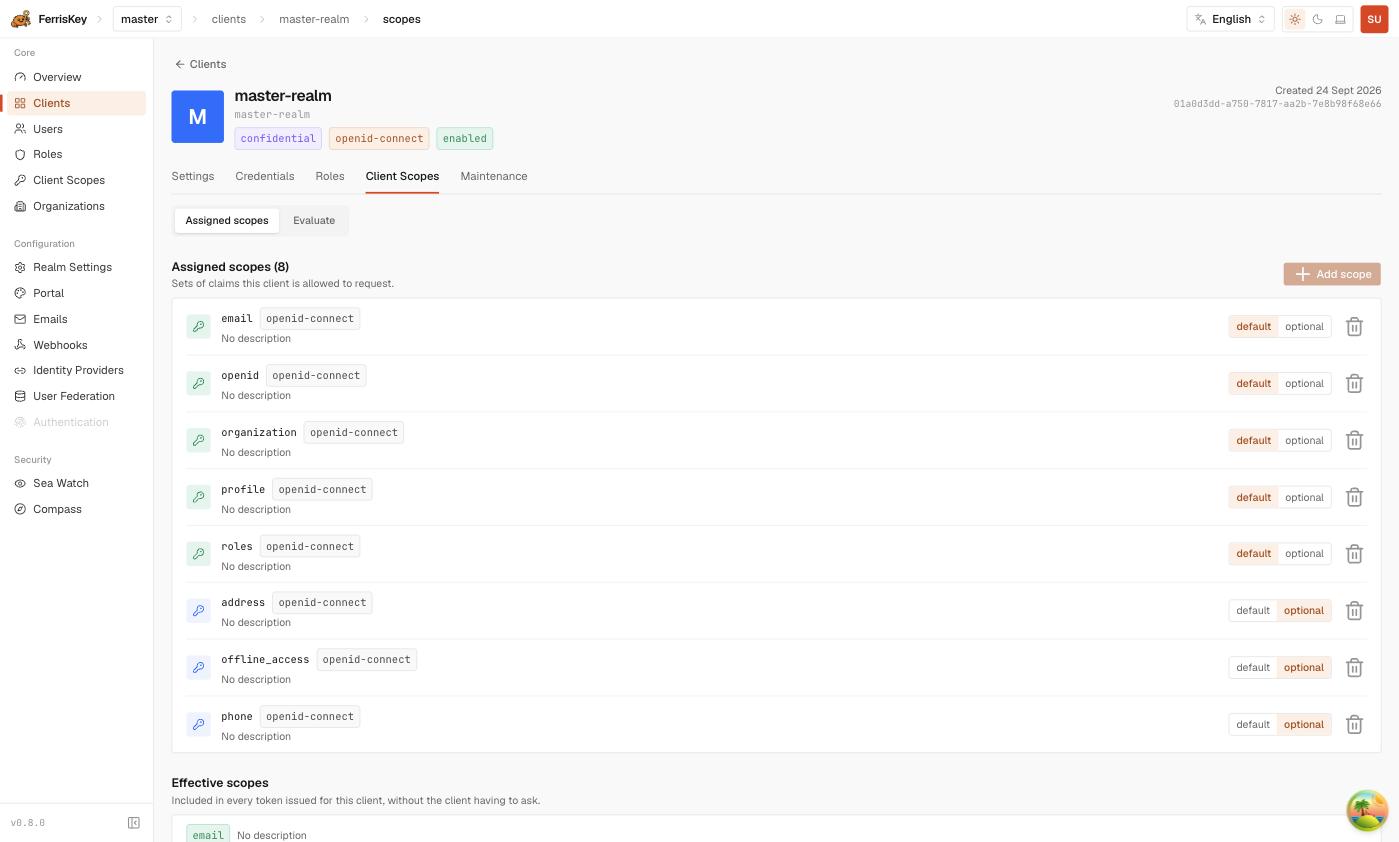Delete the roles scope assignment

pyautogui.click(x=1354, y=554)
